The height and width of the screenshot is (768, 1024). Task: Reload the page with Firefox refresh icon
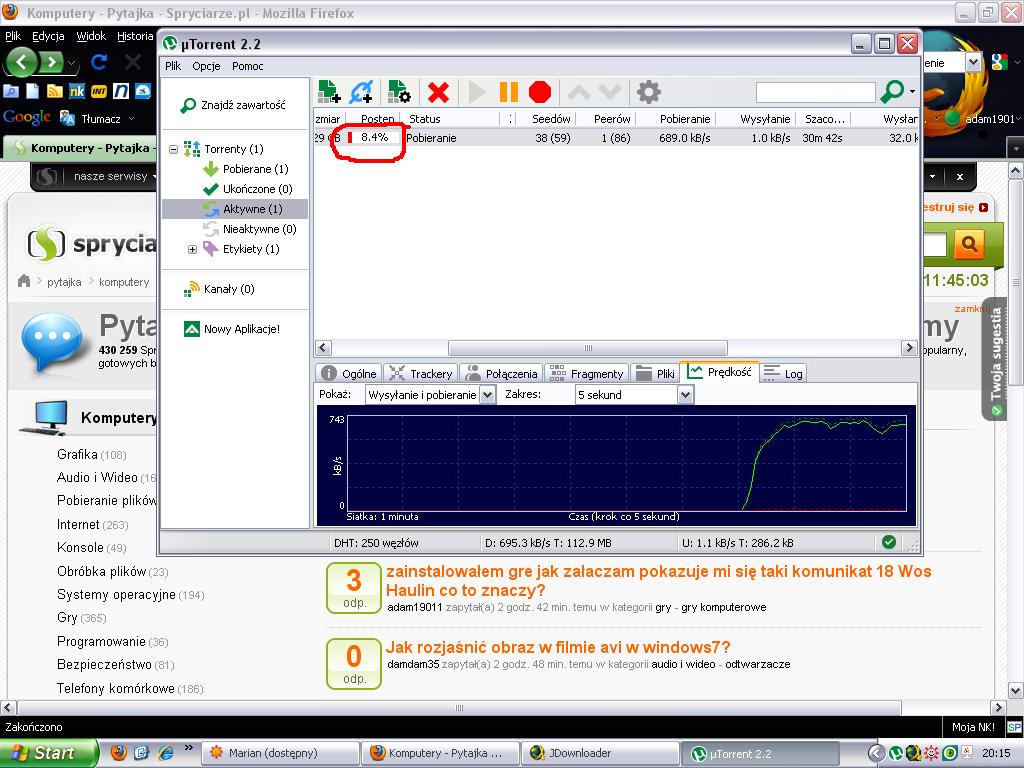(x=99, y=62)
